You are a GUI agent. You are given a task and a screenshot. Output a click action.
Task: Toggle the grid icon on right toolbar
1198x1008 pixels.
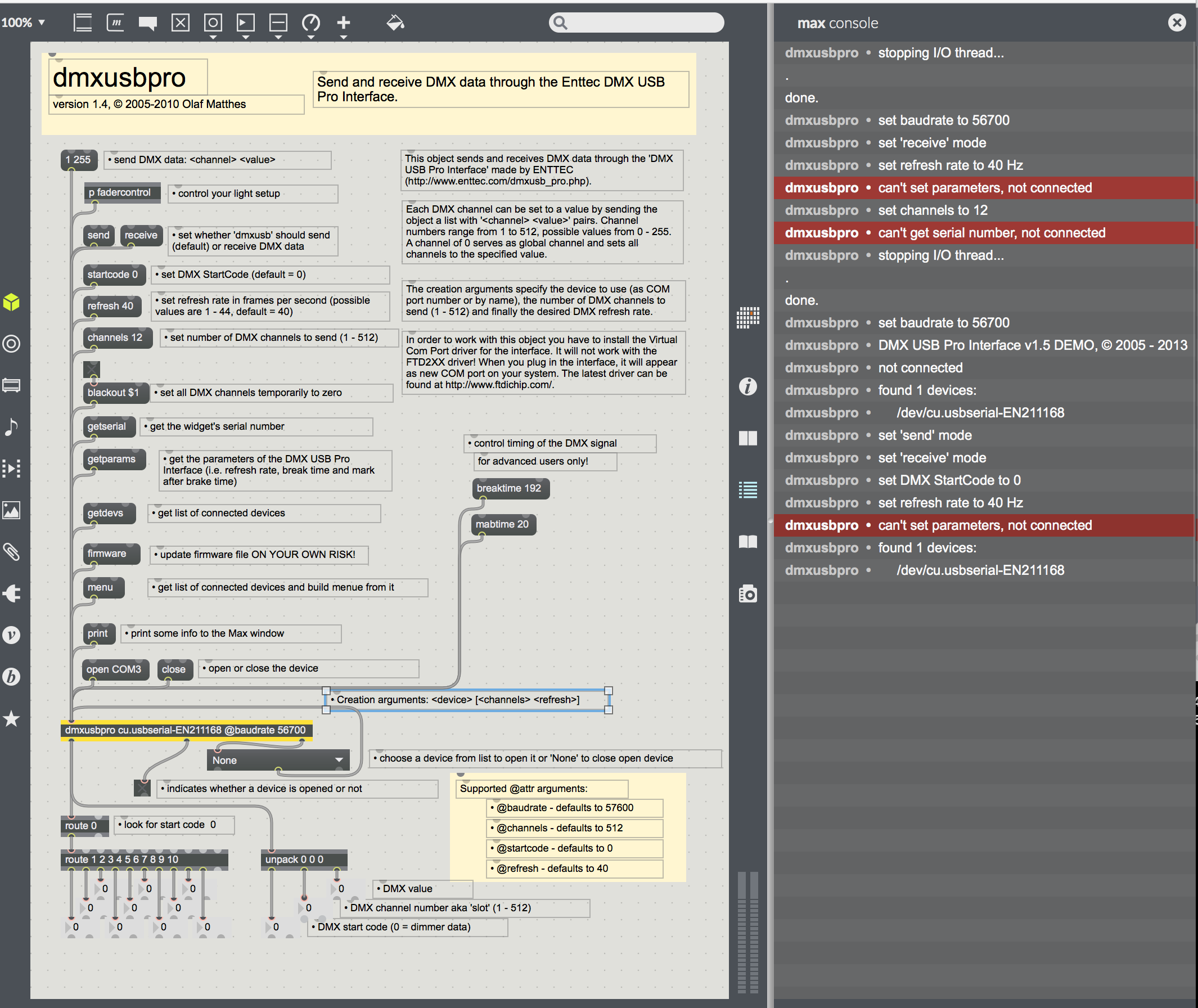tap(748, 318)
